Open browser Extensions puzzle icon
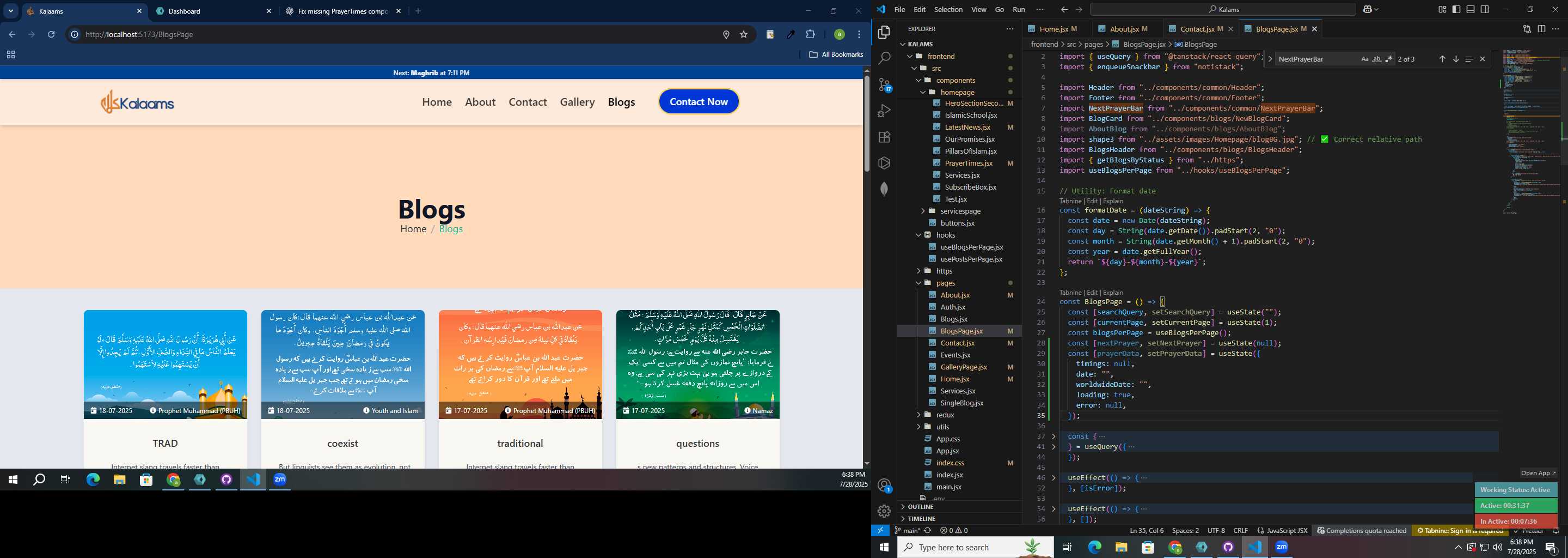This screenshot has width=1568, height=558. click(x=810, y=35)
